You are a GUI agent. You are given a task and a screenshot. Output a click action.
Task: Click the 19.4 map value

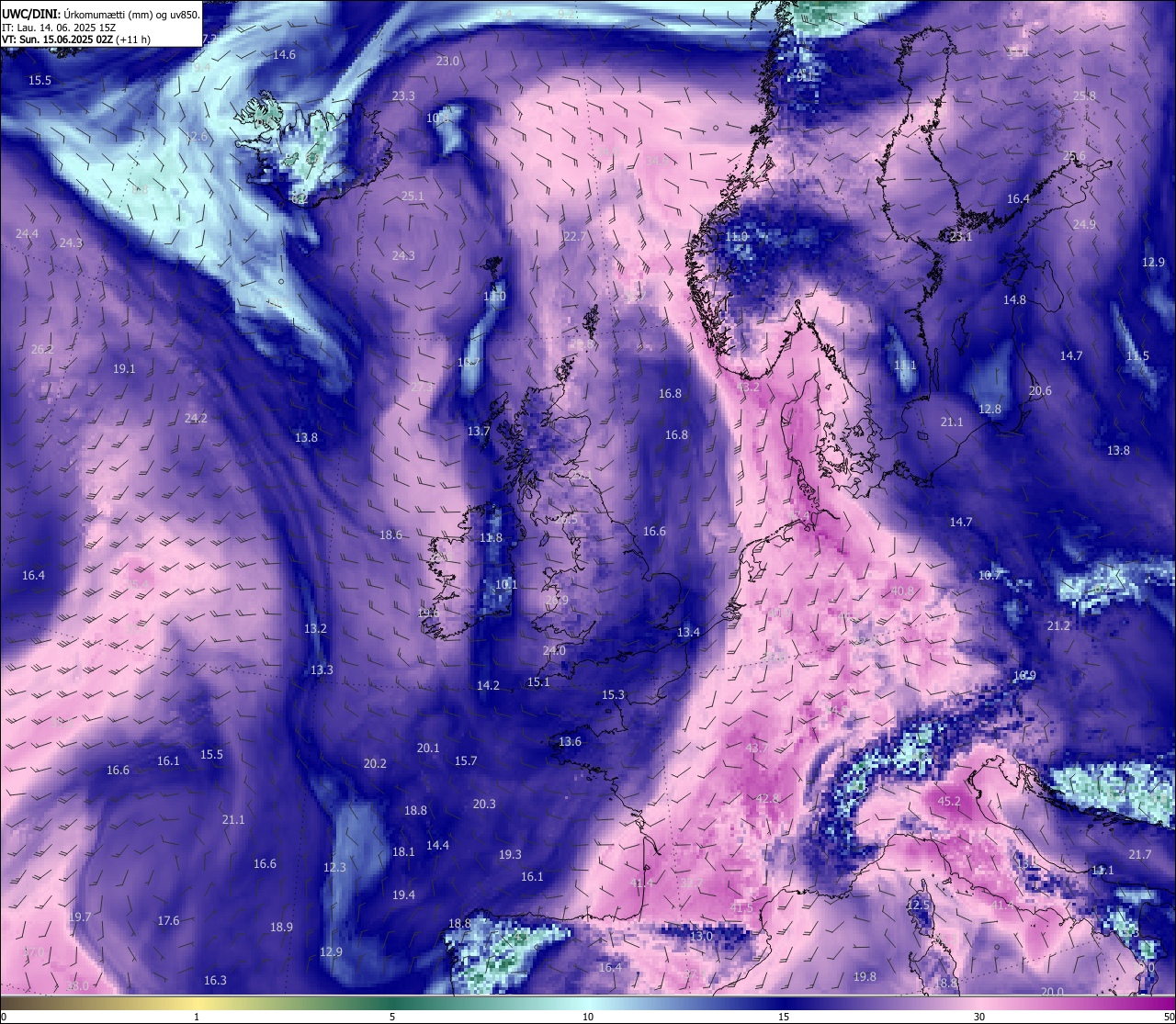(403, 895)
